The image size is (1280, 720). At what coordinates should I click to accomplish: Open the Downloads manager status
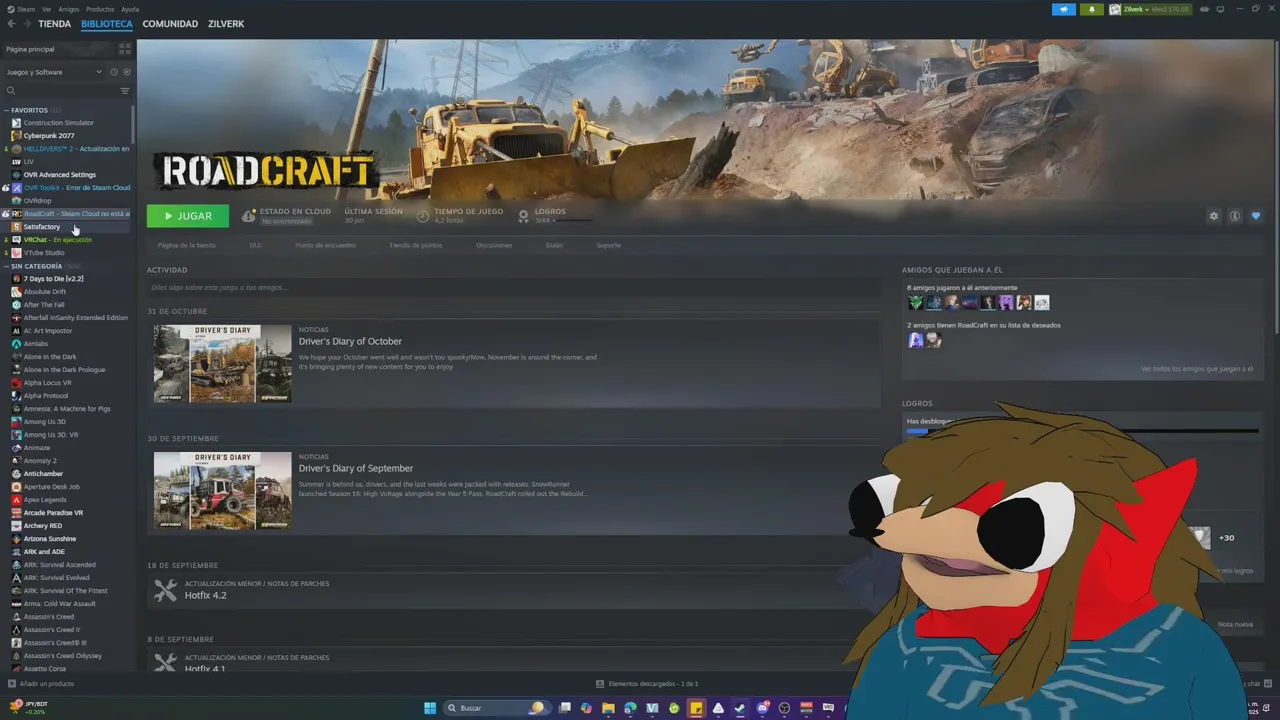tap(647, 684)
